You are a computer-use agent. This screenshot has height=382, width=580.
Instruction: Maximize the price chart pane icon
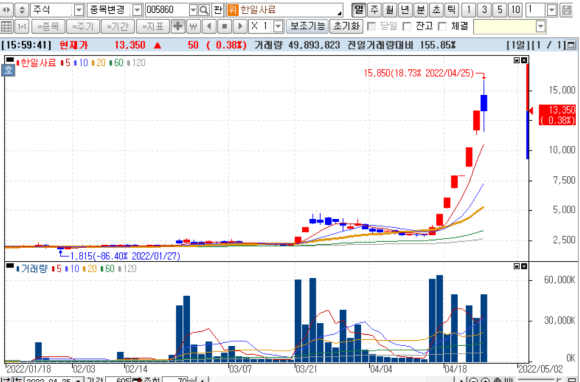[517, 60]
